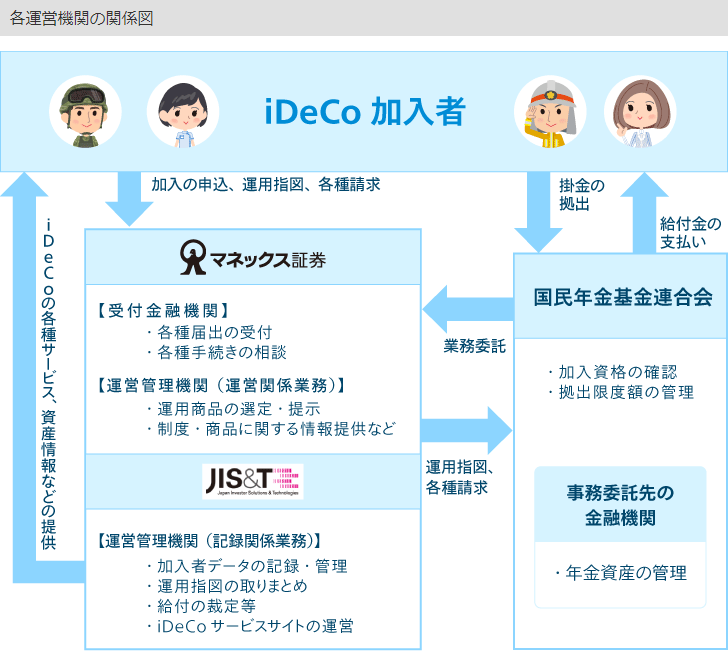Click the 業務委託 label
Image resolution: width=728 pixels, height=651 pixels.
coord(474,346)
